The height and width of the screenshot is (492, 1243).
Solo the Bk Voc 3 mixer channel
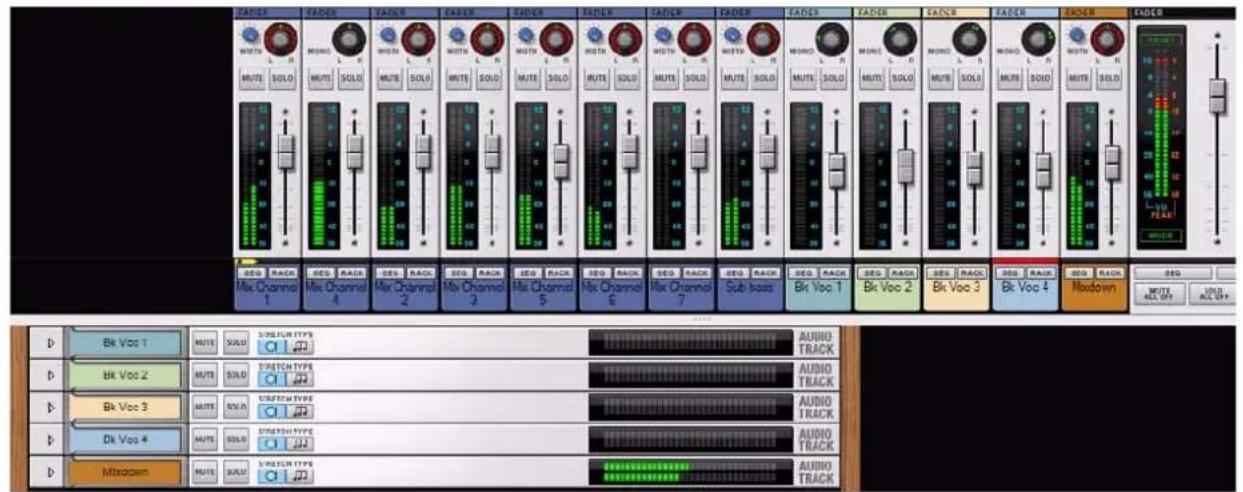tap(972, 78)
